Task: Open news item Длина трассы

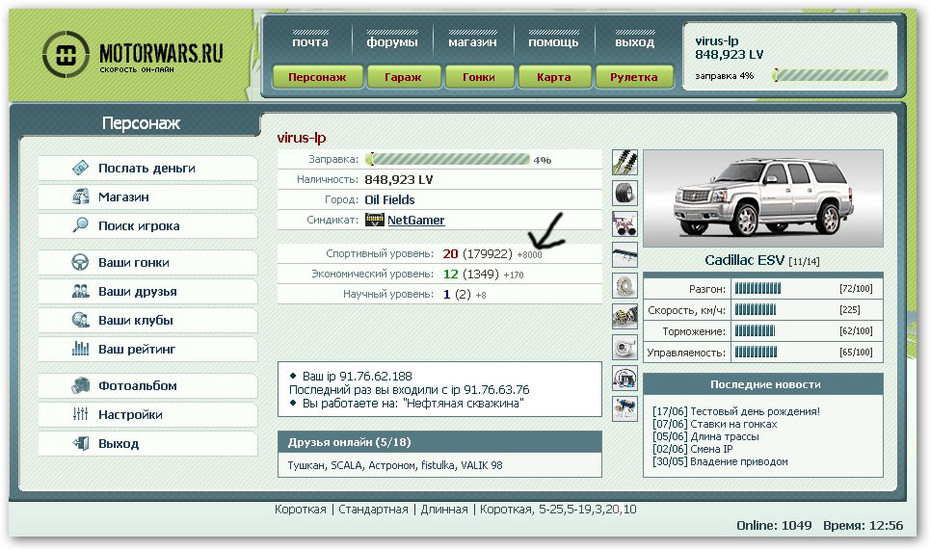Action: tap(725, 436)
